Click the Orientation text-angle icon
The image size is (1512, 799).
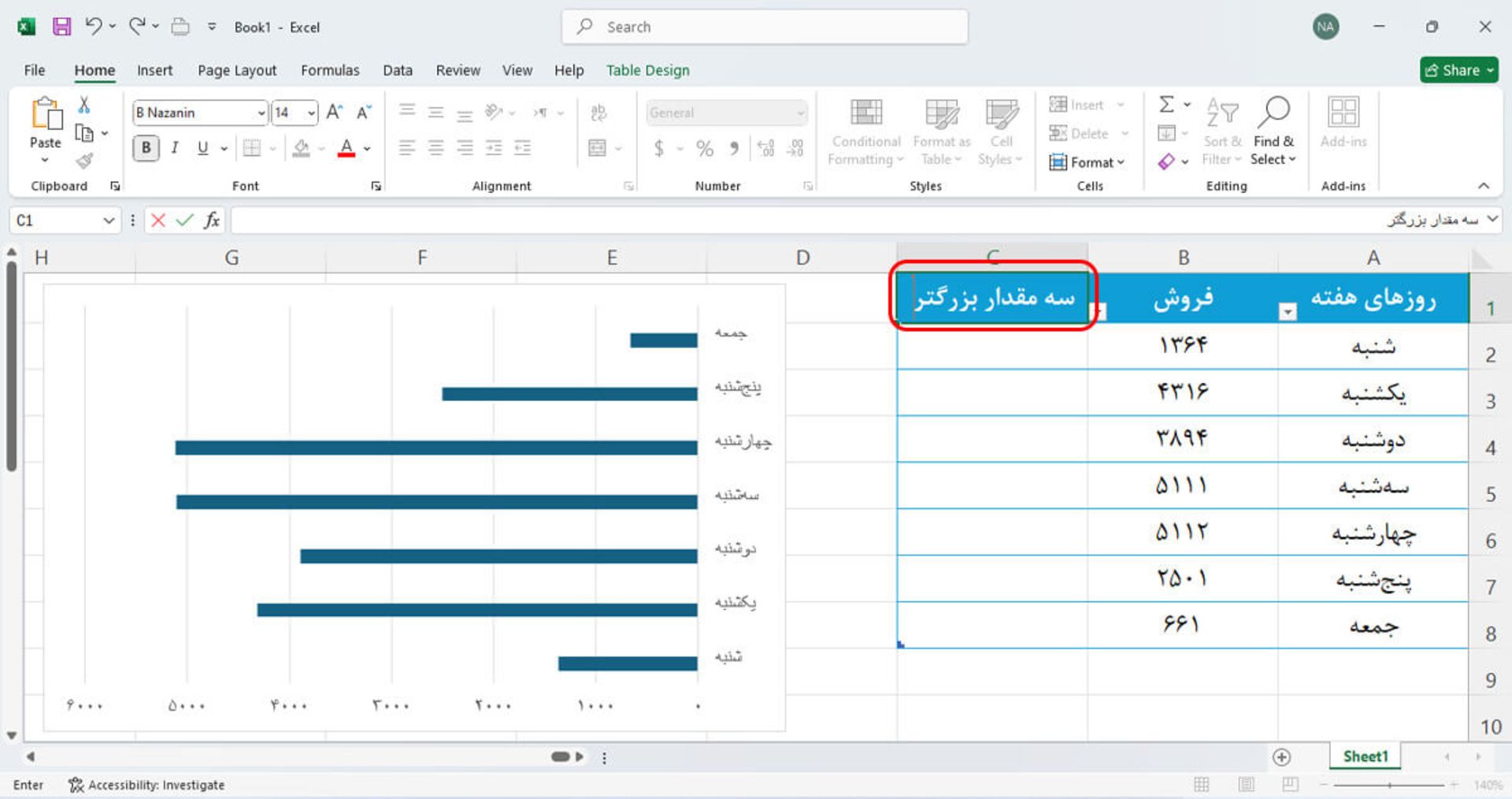(x=494, y=112)
